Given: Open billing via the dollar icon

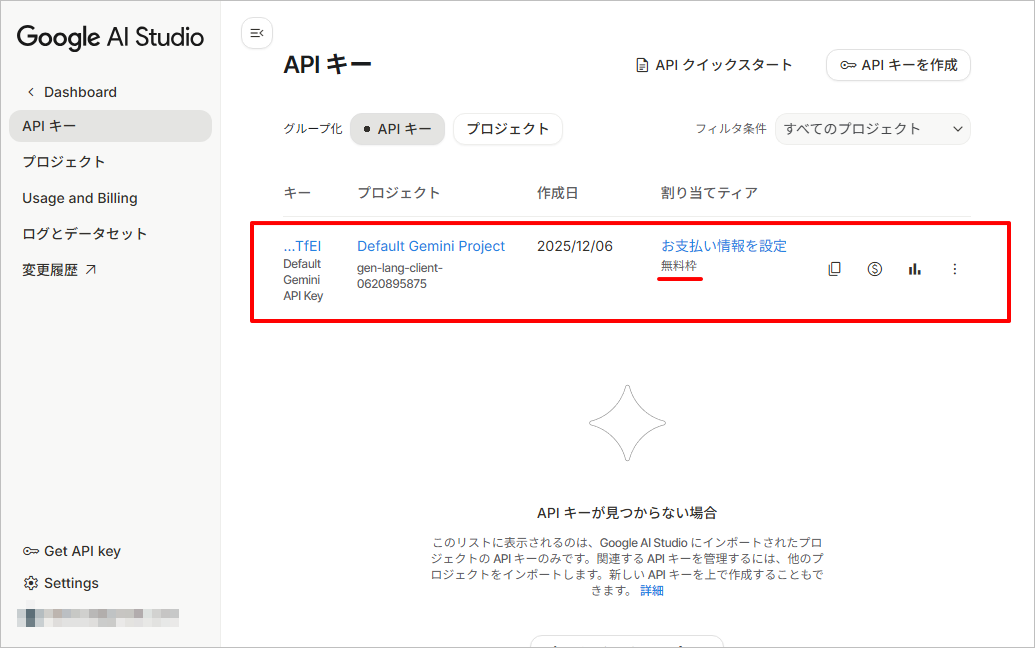Looking at the screenshot, I should click(875, 269).
